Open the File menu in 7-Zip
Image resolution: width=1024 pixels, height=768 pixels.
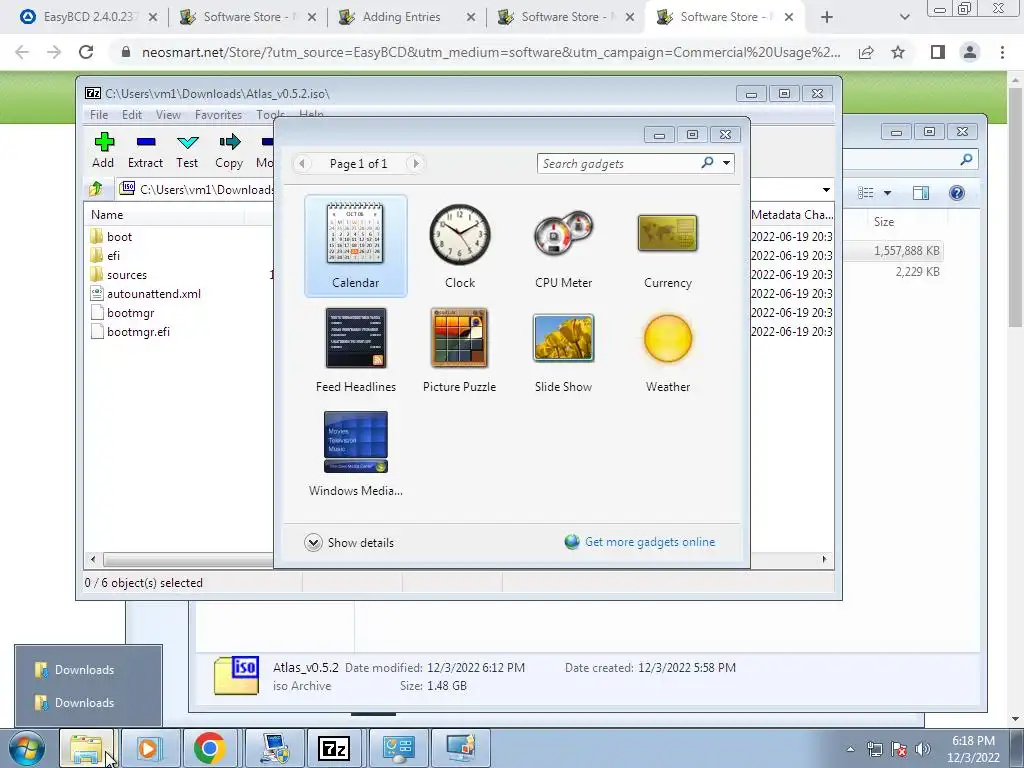[99, 115]
